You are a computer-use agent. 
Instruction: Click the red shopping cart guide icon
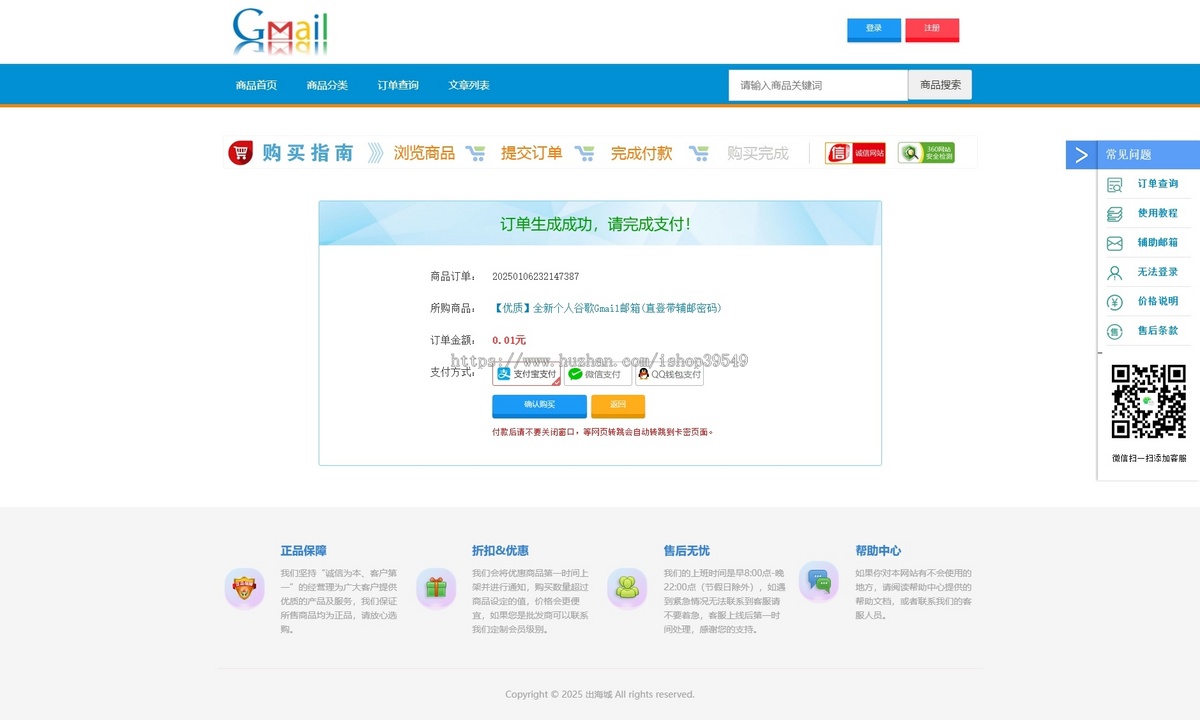point(240,153)
